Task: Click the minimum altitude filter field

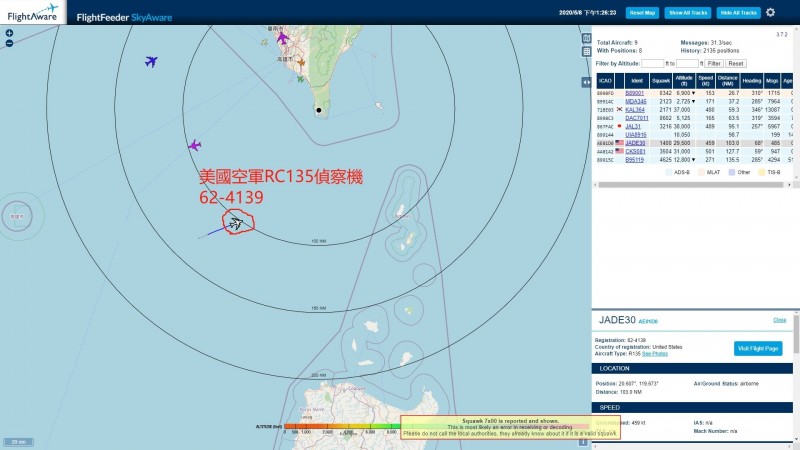Action: 657,63
